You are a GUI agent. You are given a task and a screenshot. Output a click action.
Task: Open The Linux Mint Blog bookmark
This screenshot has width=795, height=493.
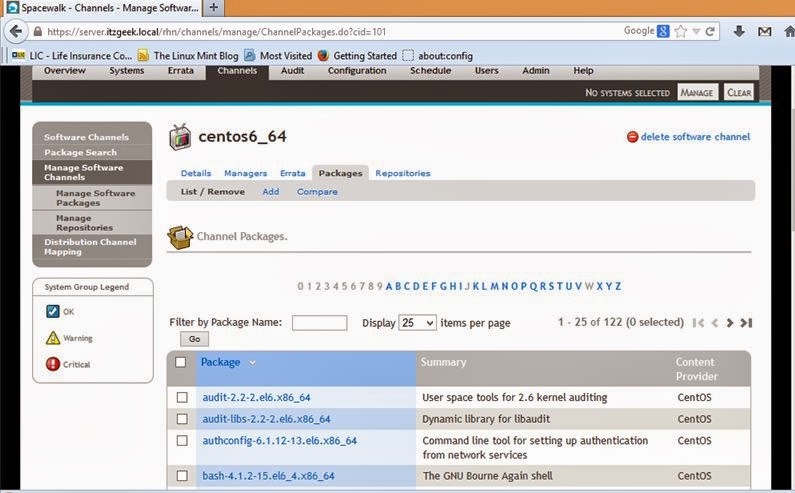pyautogui.click(x=188, y=56)
